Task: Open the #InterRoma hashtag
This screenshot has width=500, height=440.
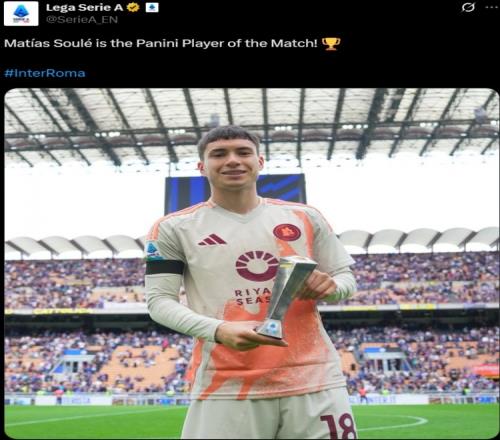Action: (45, 73)
